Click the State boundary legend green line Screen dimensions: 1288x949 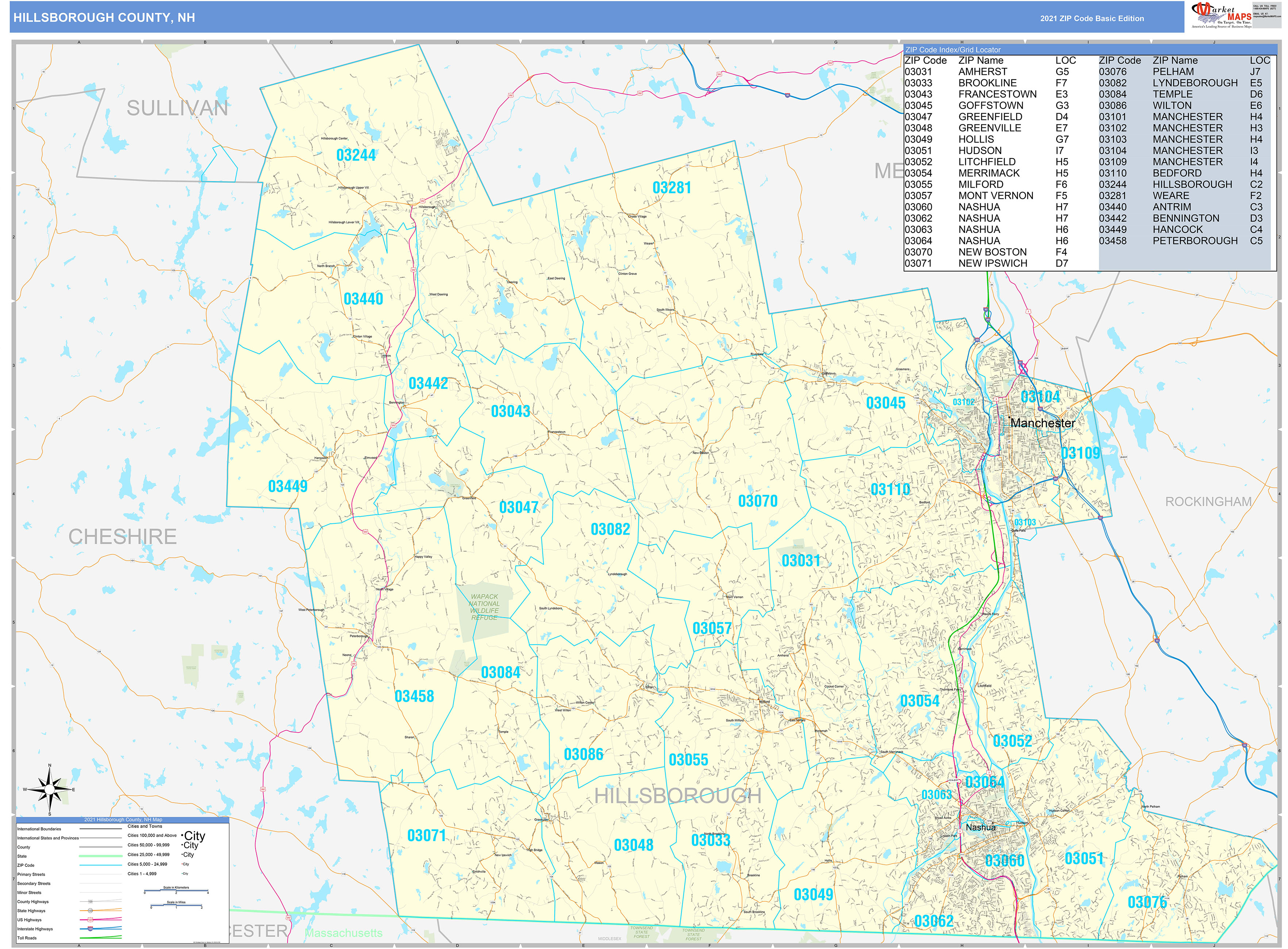[100, 856]
